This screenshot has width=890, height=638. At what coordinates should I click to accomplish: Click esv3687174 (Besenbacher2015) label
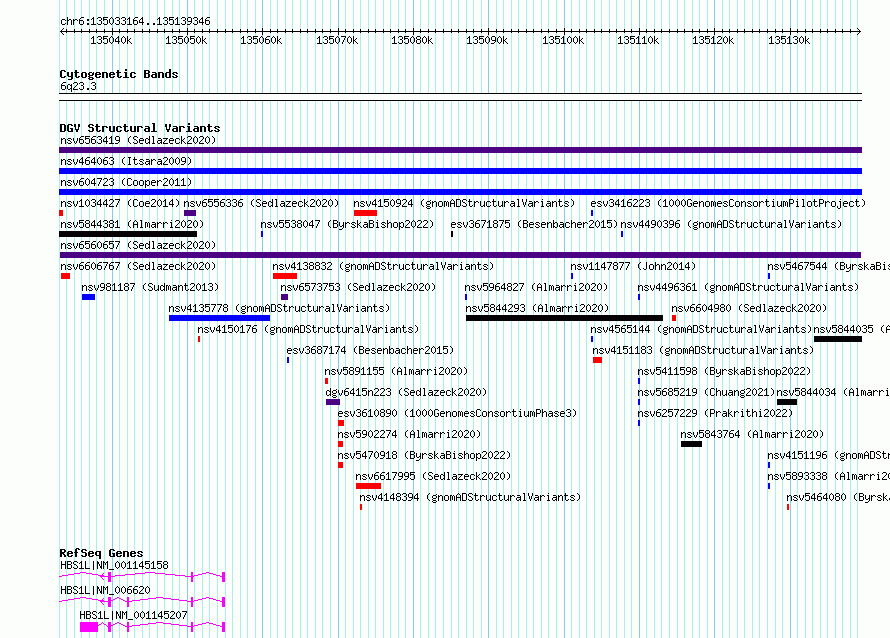(370, 350)
